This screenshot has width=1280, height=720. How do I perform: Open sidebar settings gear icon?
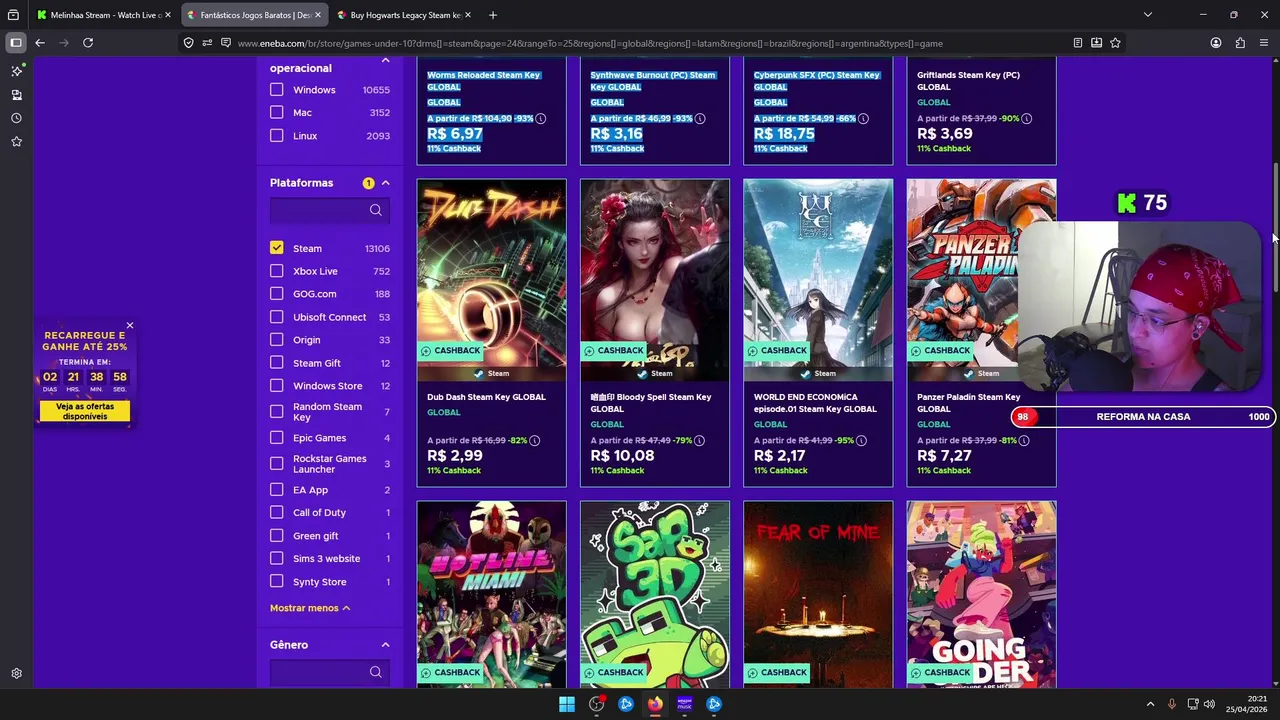(x=16, y=674)
